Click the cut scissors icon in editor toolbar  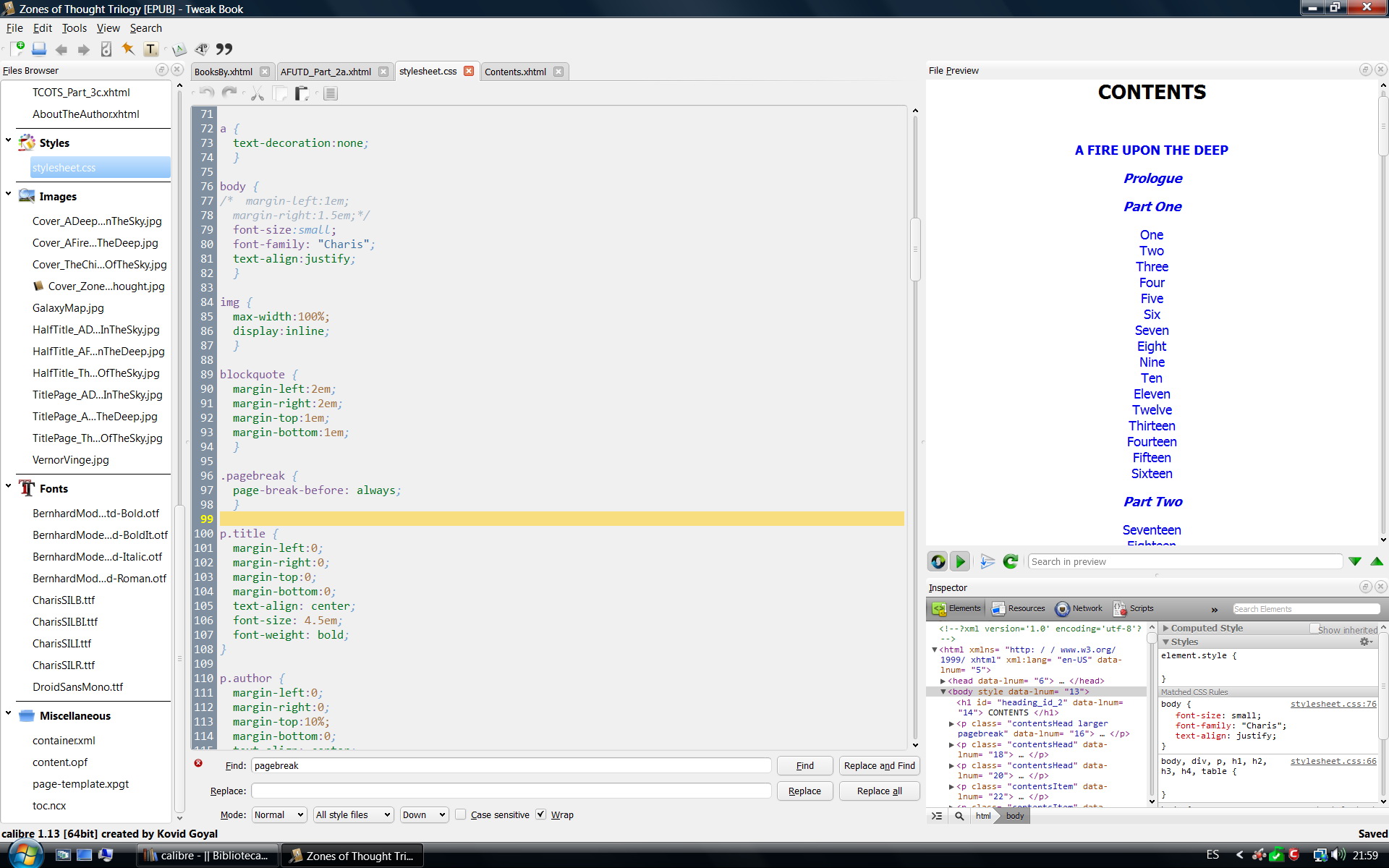[257, 93]
